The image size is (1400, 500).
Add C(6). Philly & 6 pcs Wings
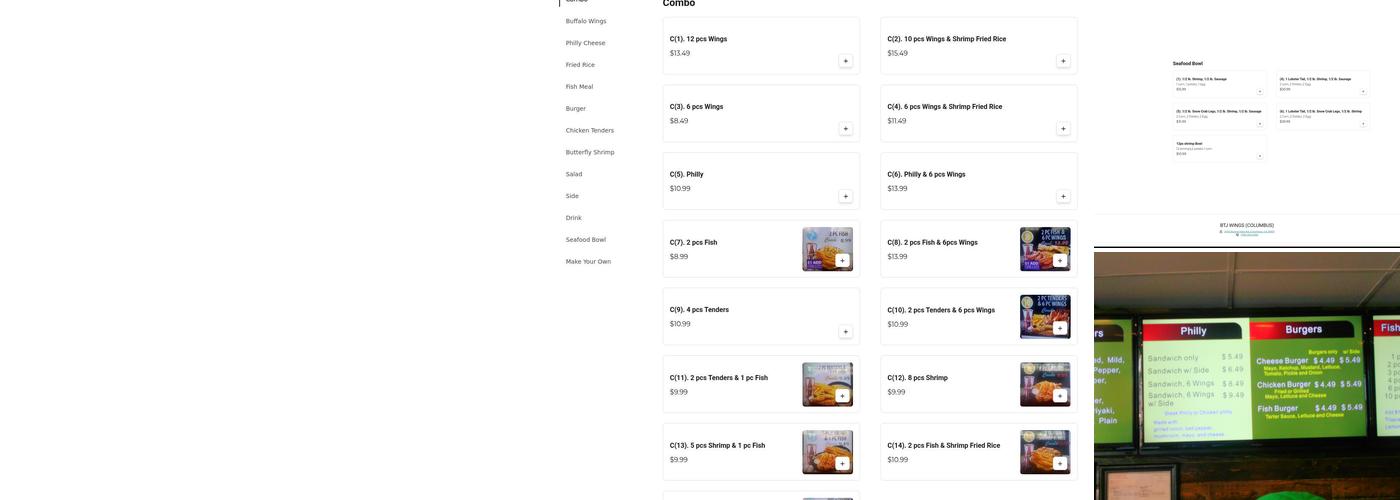tap(1063, 197)
